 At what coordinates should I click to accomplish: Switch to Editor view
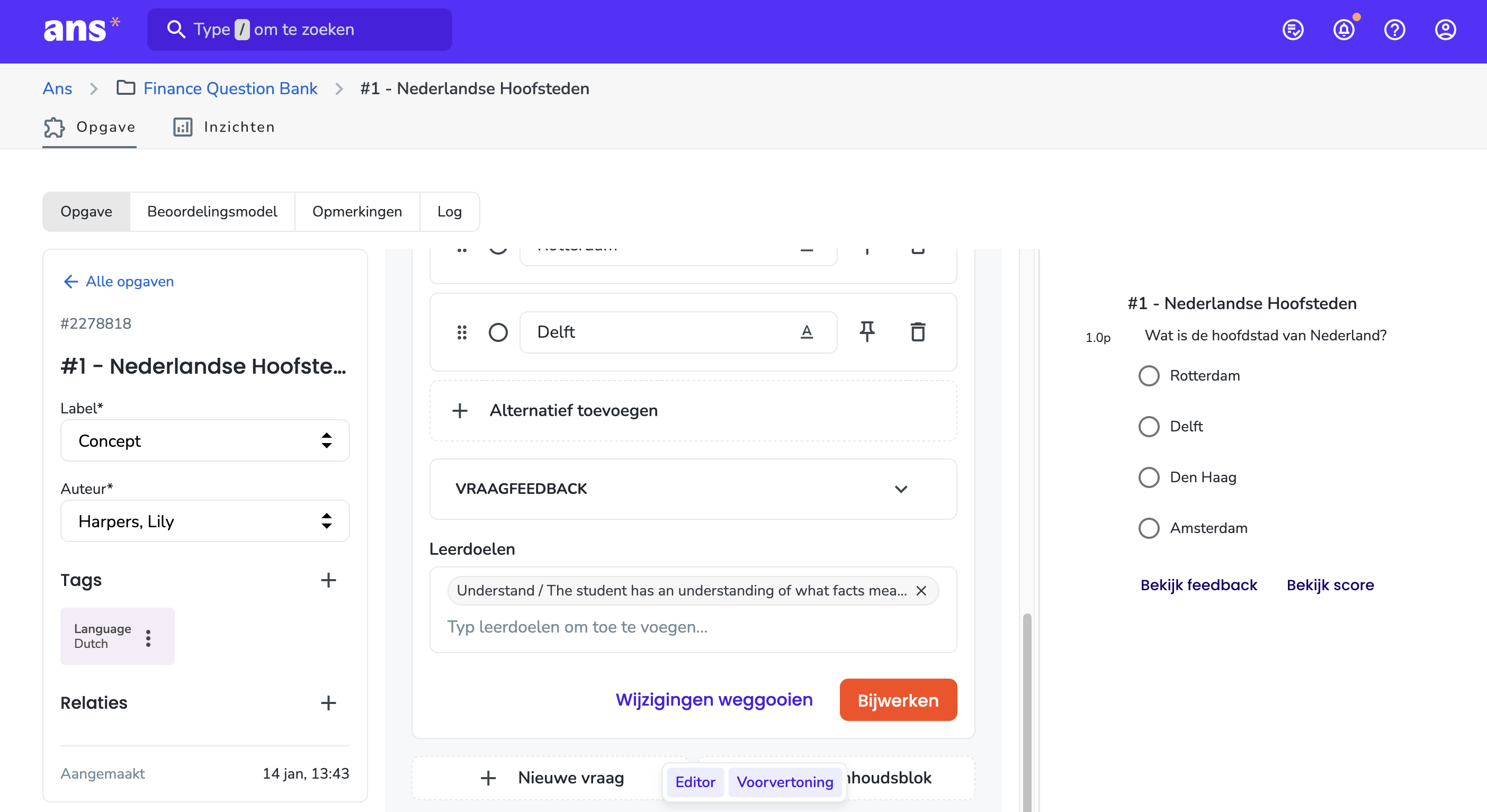(x=695, y=782)
